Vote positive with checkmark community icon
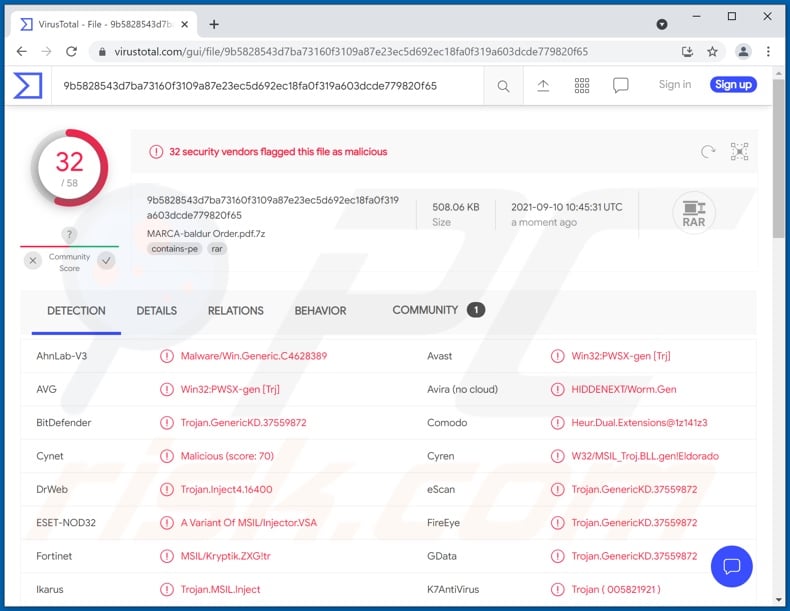Viewport: 790px width, 611px height. pos(106,260)
